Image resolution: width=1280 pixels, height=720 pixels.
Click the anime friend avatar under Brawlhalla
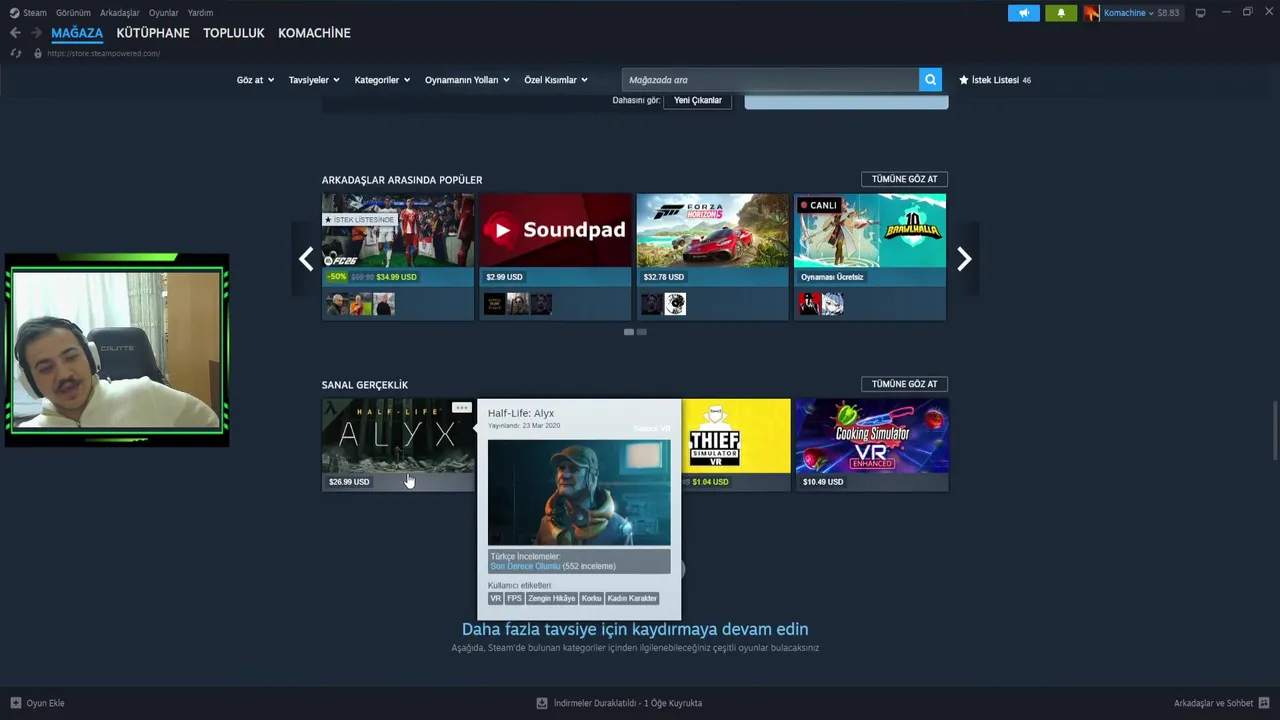click(x=832, y=304)
